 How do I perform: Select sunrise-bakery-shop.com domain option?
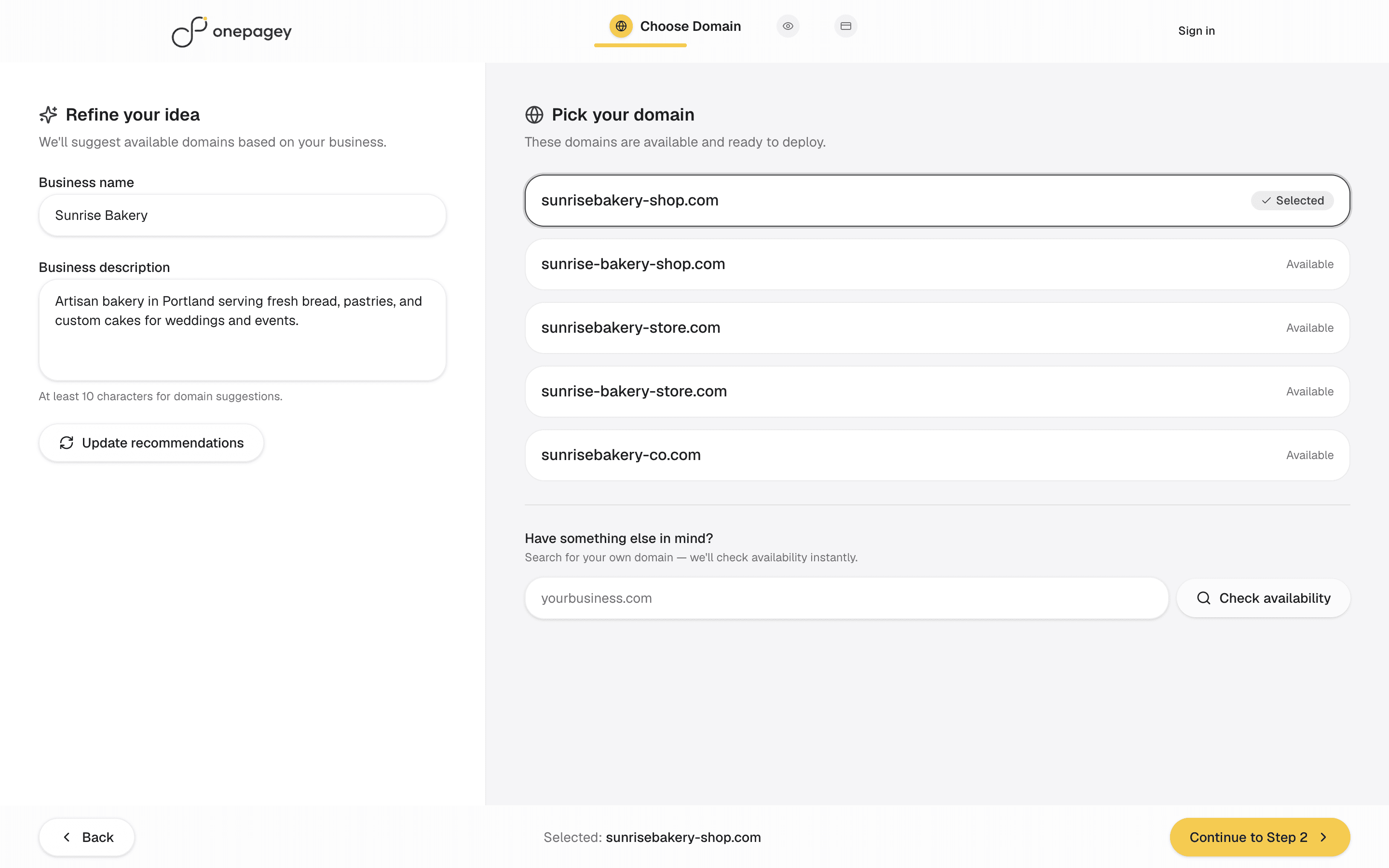[937, 264]
